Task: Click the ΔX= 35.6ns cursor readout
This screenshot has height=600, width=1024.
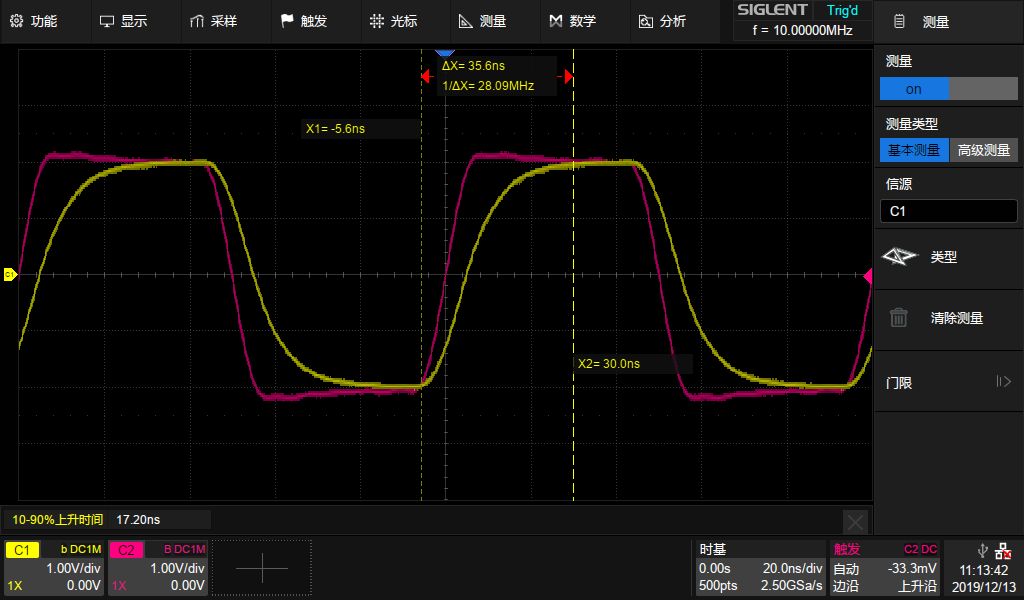Action: [x=473, y=65]
